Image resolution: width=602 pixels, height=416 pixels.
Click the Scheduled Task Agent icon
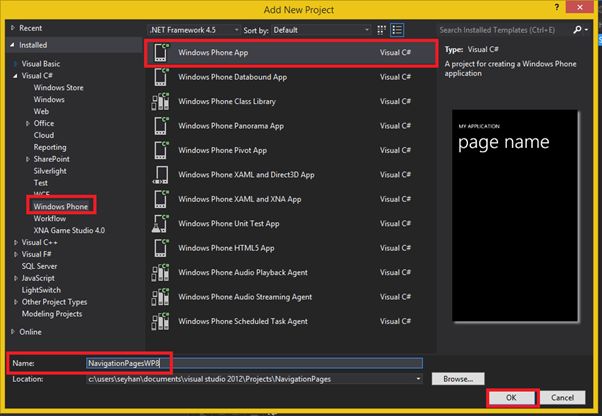[160, 321]
